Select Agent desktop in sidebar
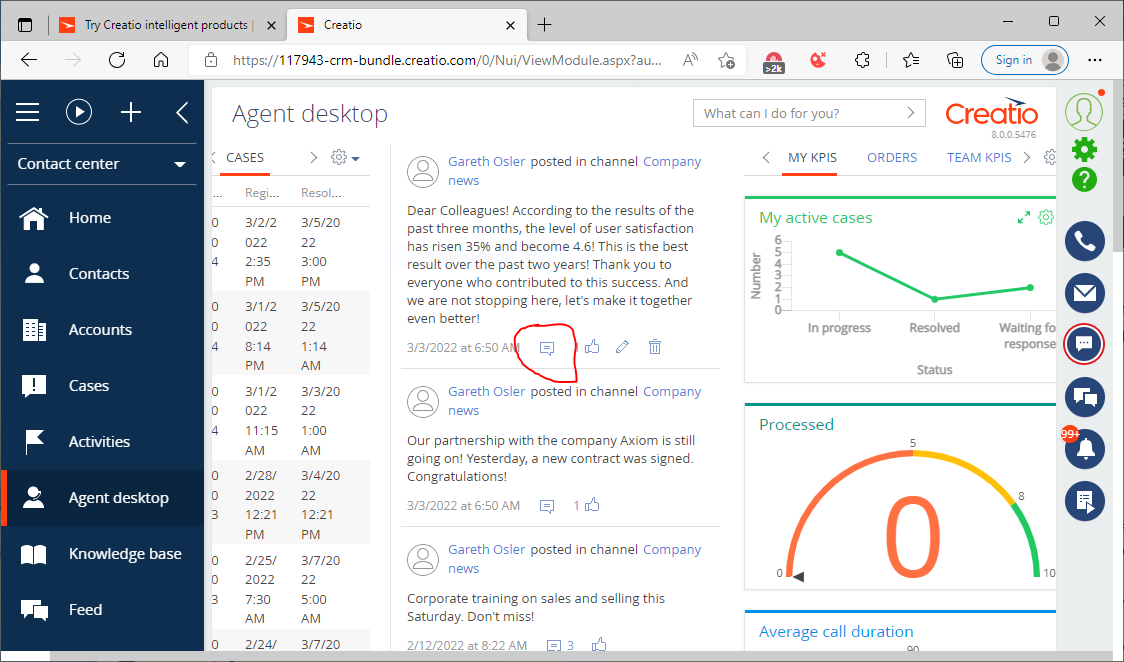Screen dimensions: 1124x662 [102, 498]
